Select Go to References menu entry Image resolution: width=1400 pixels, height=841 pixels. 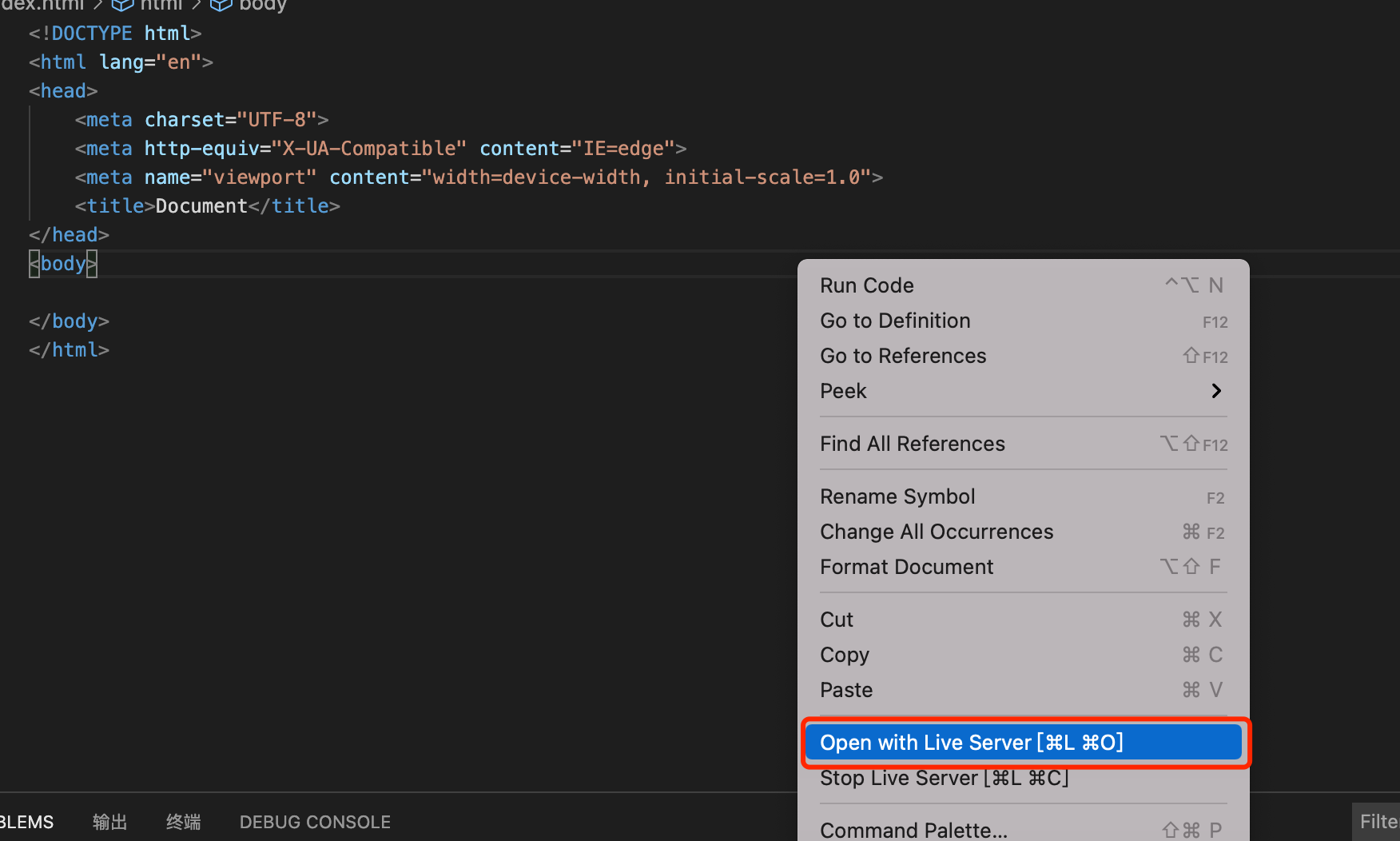pos(1023,356)
